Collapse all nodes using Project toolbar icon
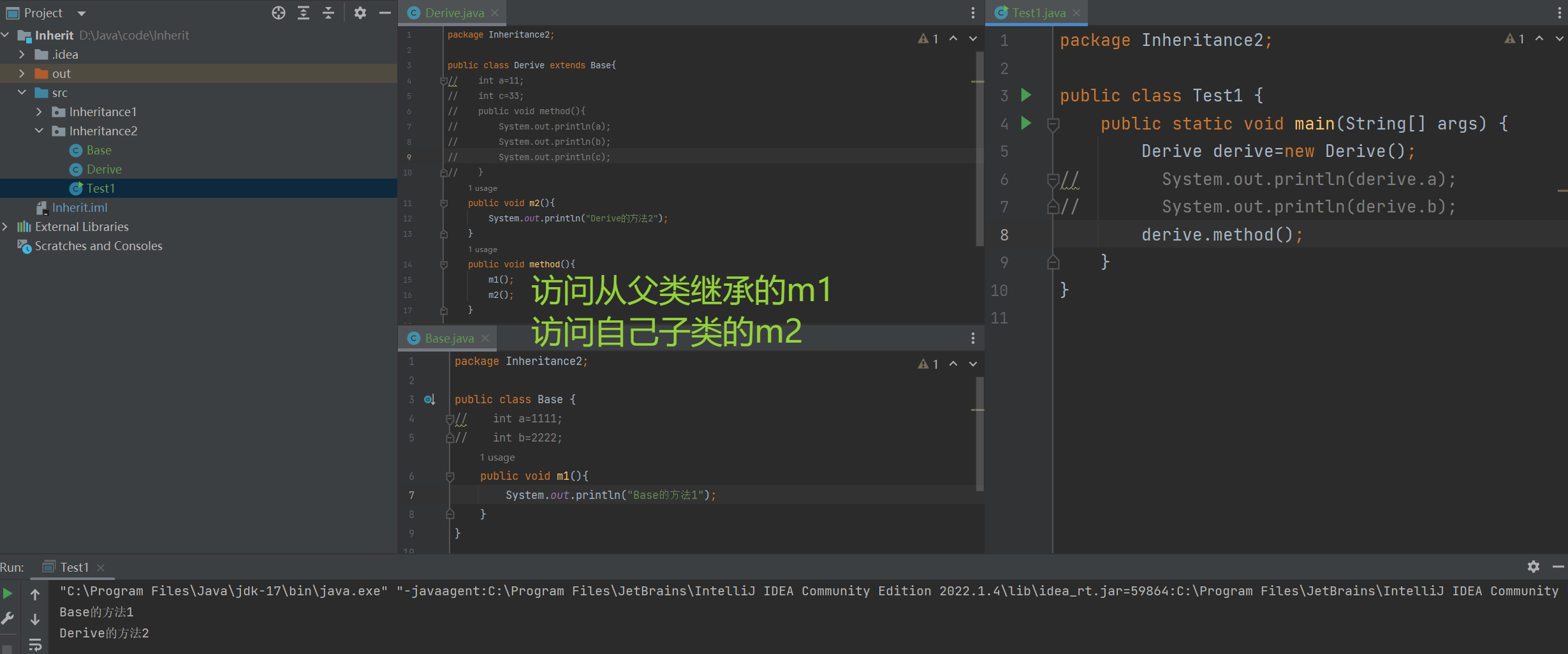1568x654 pixels. (328, 12)
